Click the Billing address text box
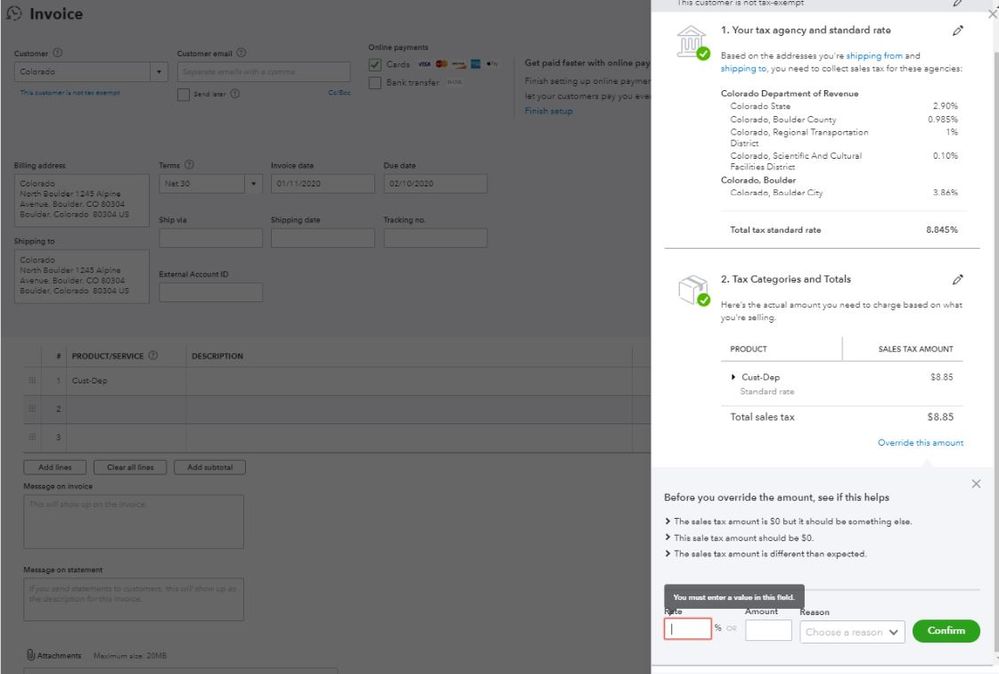This screenshot has height=674, width=999. tap(82, 200)
